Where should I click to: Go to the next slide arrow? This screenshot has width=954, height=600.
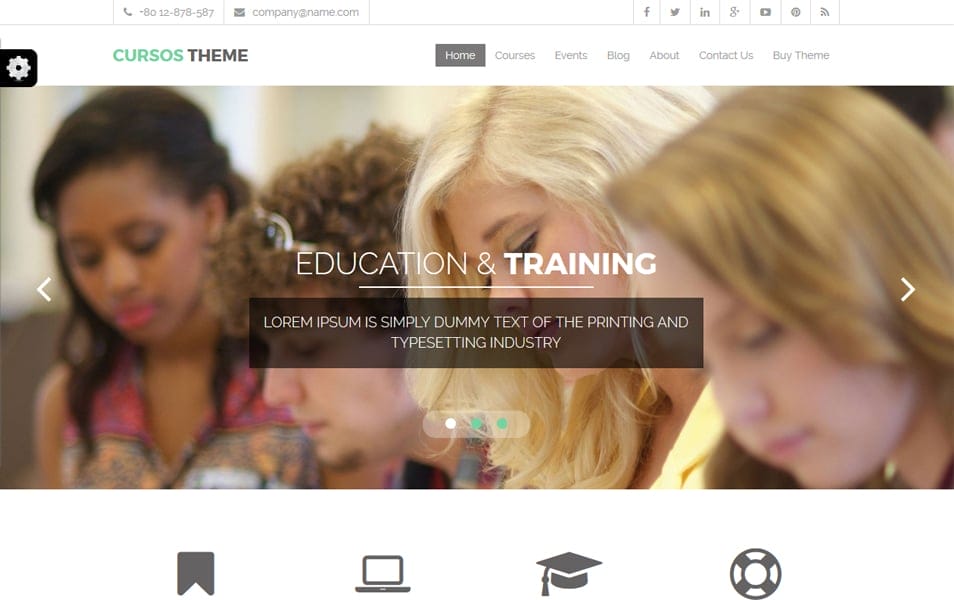pyautogui.click(x=908, y=289)
